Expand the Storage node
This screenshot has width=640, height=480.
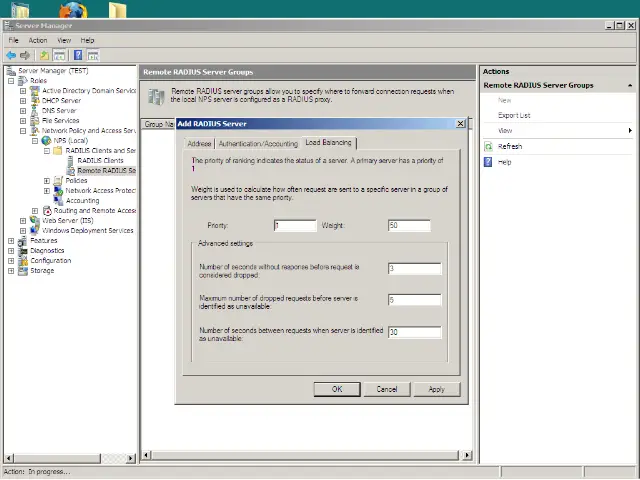11,271
